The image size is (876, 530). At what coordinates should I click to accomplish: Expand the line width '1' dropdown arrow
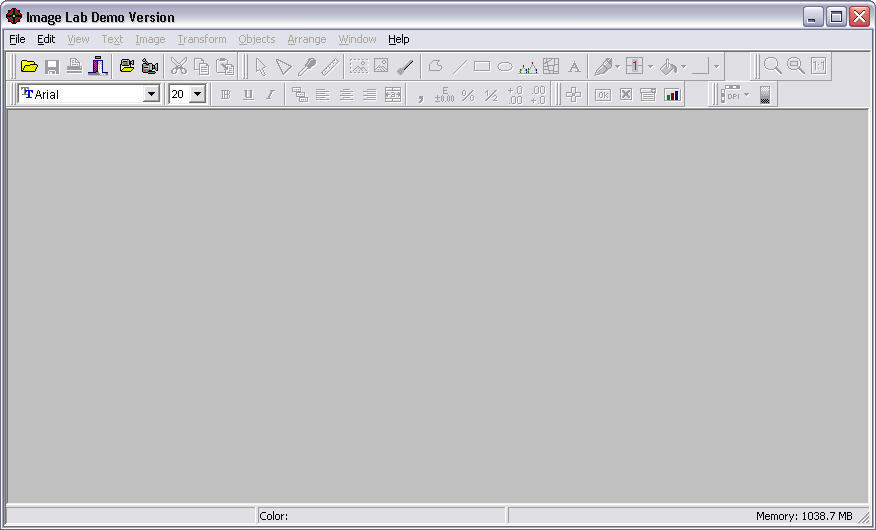(x=650, y=66)
